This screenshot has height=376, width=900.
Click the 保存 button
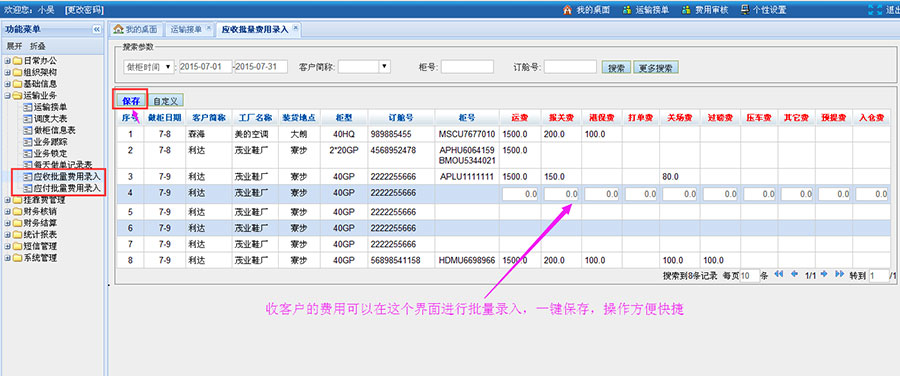[x=131, y=101]
